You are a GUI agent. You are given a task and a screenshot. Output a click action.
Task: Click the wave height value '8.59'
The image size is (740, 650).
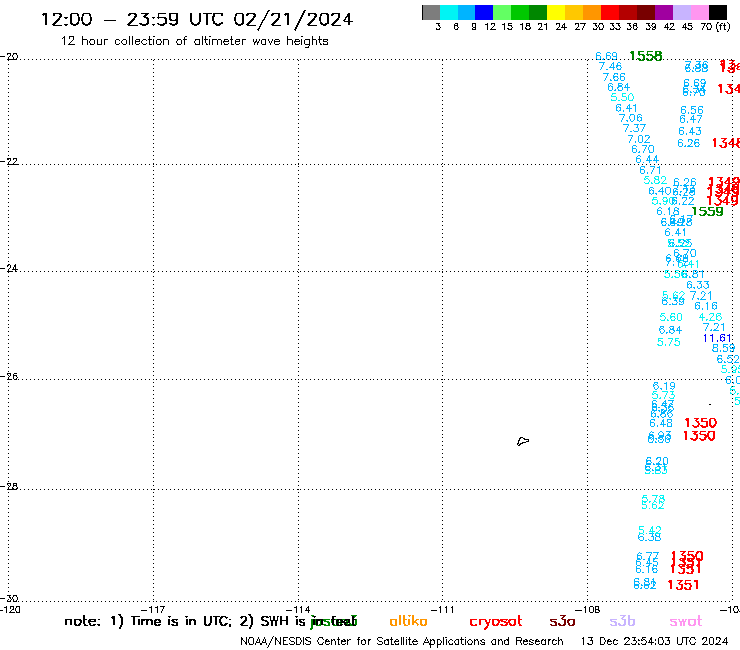[723, 348]
